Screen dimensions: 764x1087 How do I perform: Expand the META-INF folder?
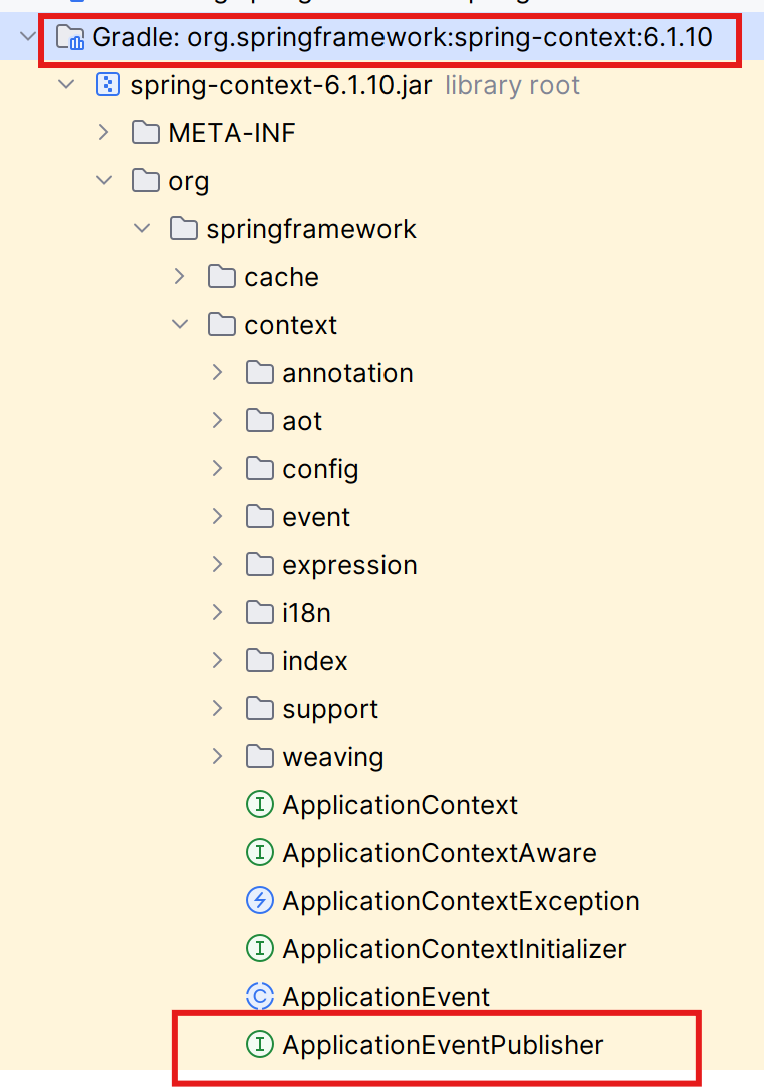coord(104,133)
